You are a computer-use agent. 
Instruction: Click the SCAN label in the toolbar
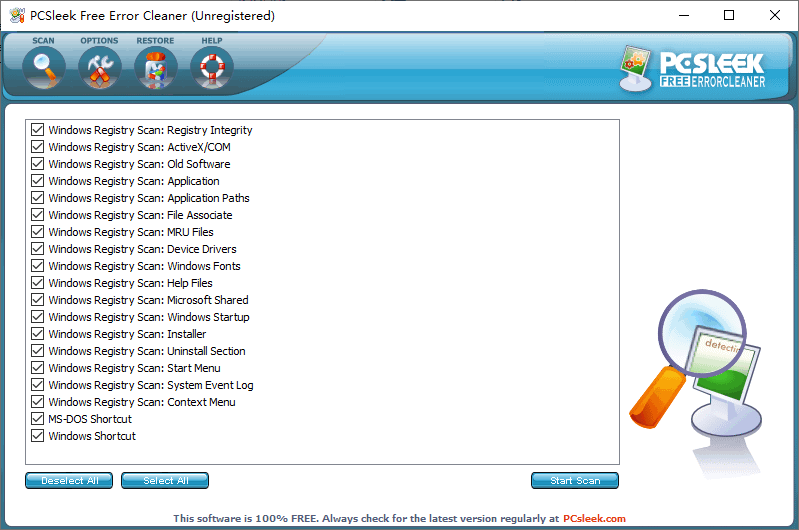[x=43, y=40]
